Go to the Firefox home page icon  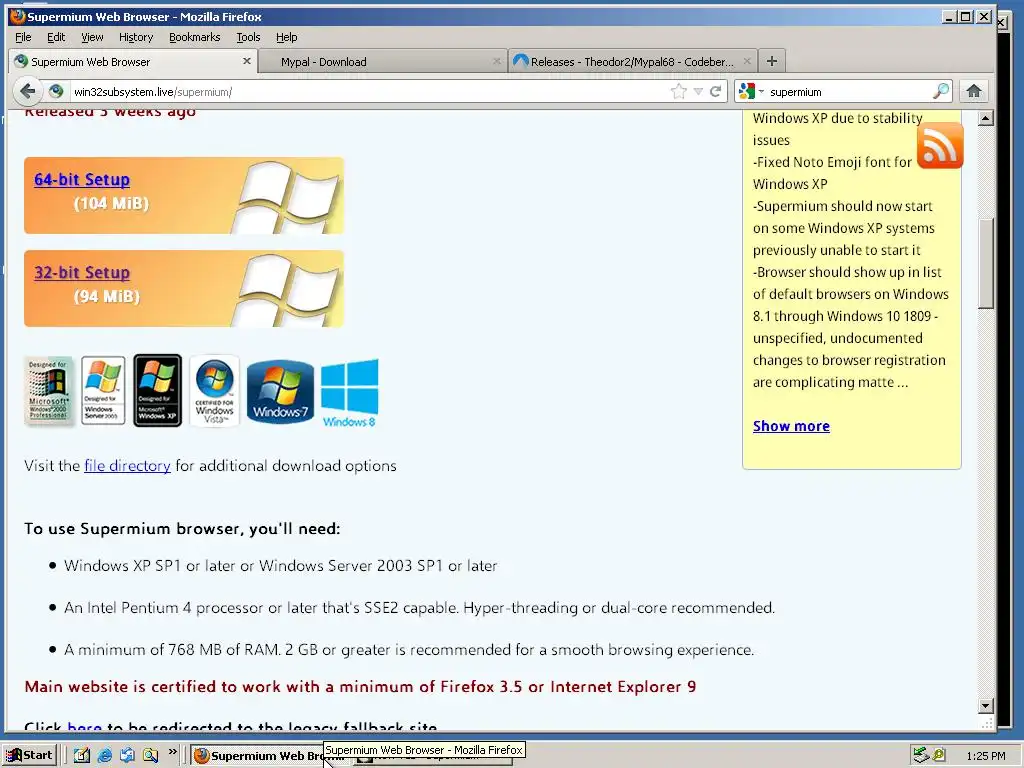click(974, 91)
